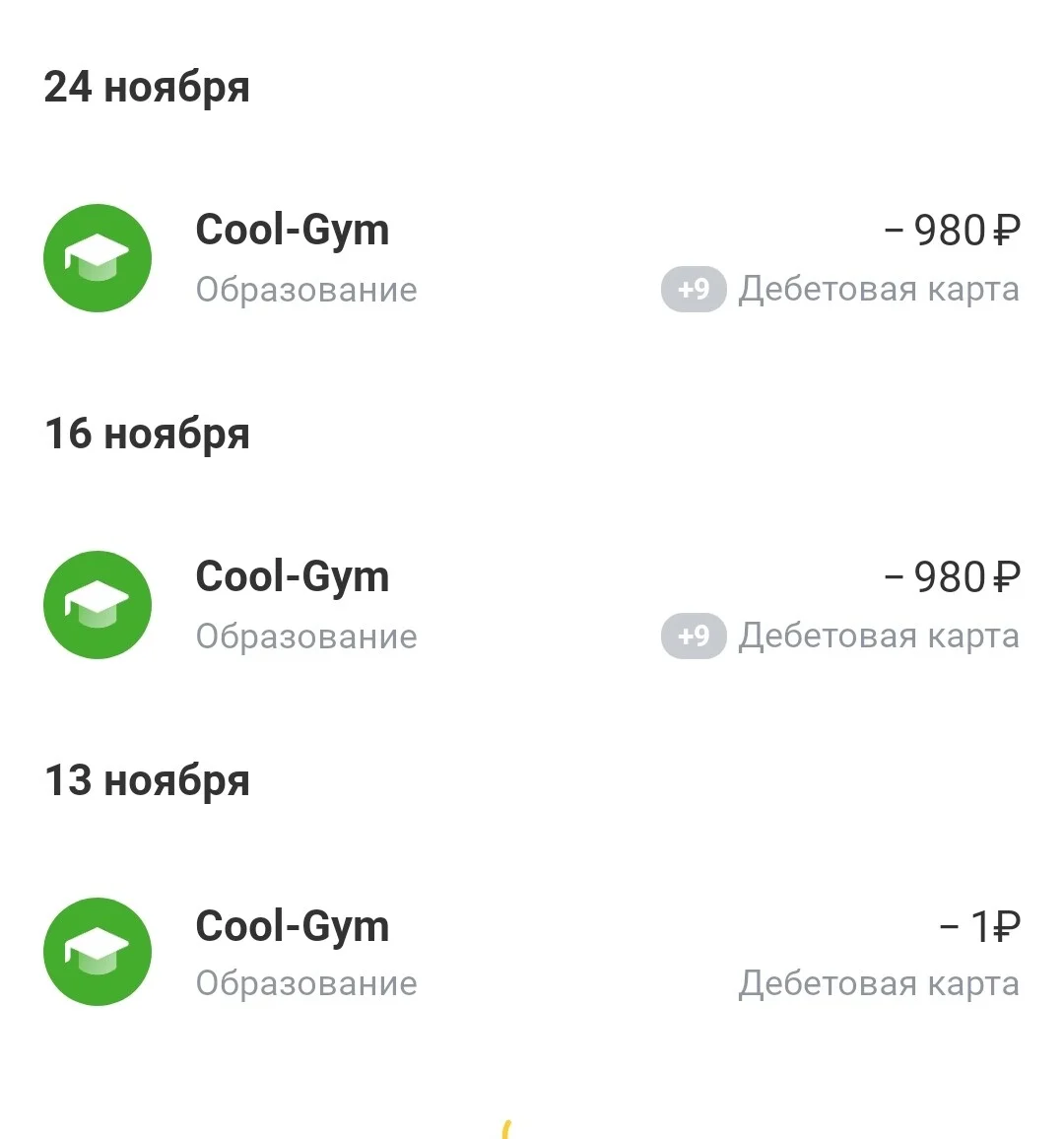Tap the green education icon for 13 ноября transaction
This screenshot has width=1064, height=1139.
(98, 952)
